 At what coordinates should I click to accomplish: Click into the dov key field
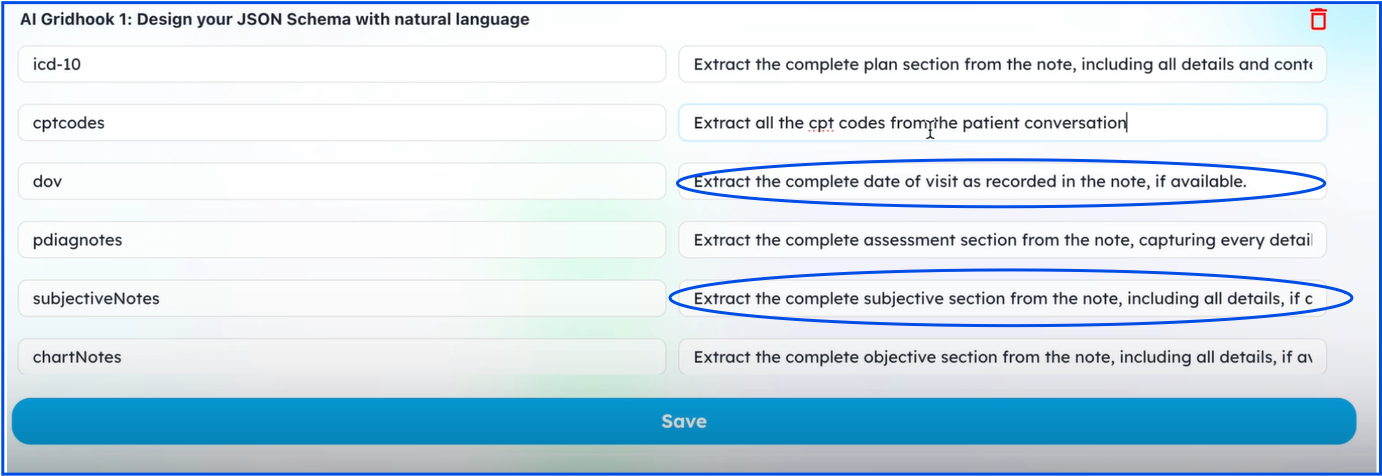[x=341, y=182]
